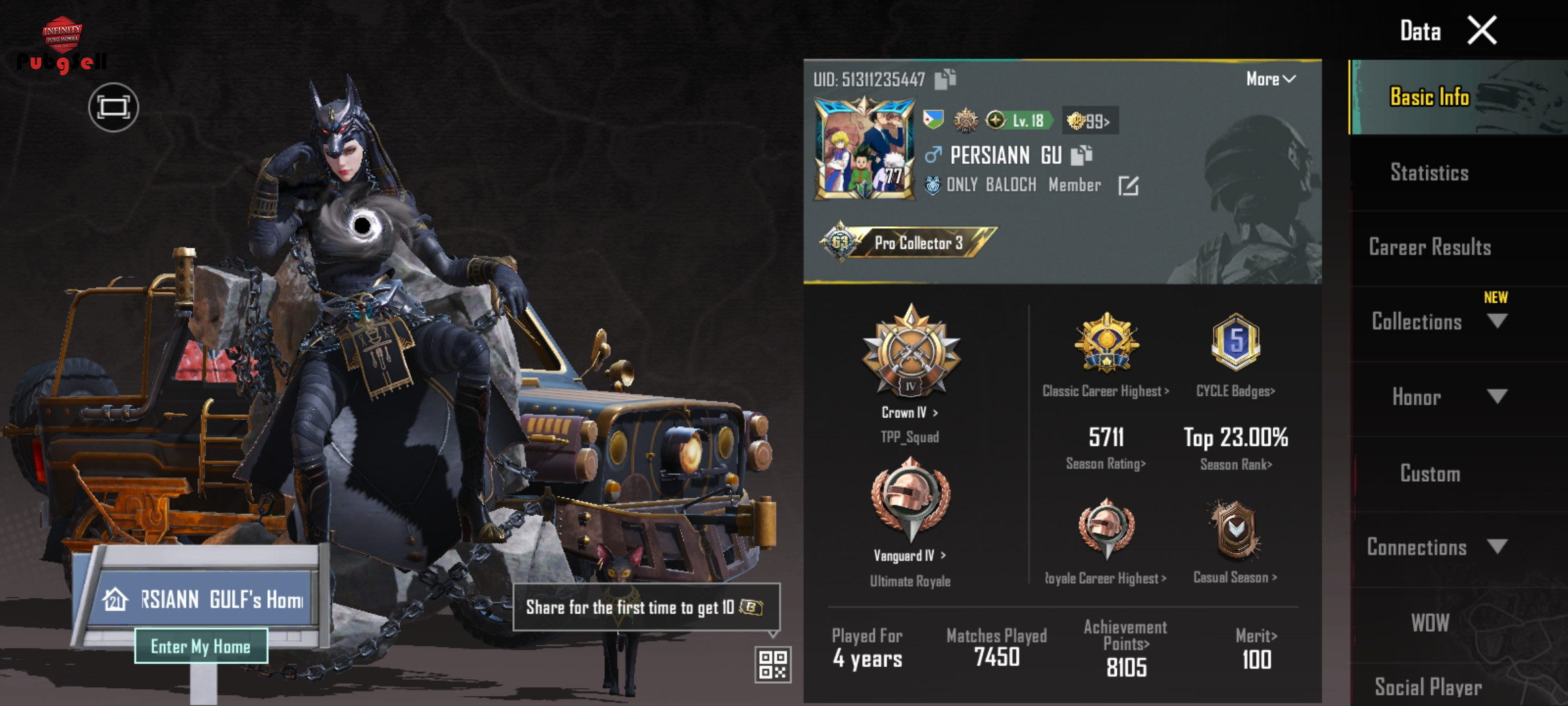Copy the UID using the copy icon
Screen dimensions: 1568x706
pyautogui.click(x=945, y=79)
